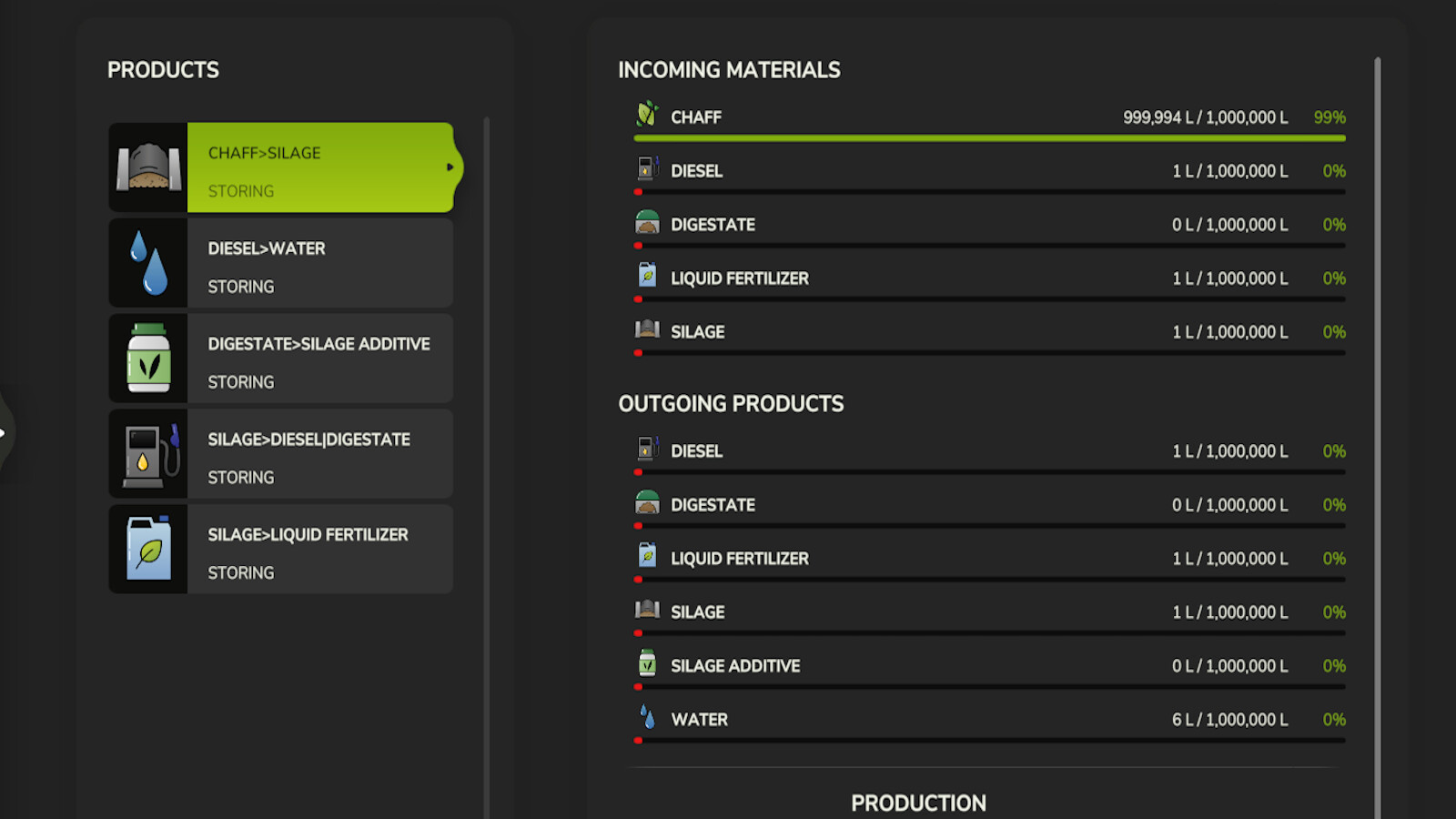Select the Digestate>Silage Additive production
This screenshot has height=819, width=1456.
pyautogui.click(x=318, y=359)
